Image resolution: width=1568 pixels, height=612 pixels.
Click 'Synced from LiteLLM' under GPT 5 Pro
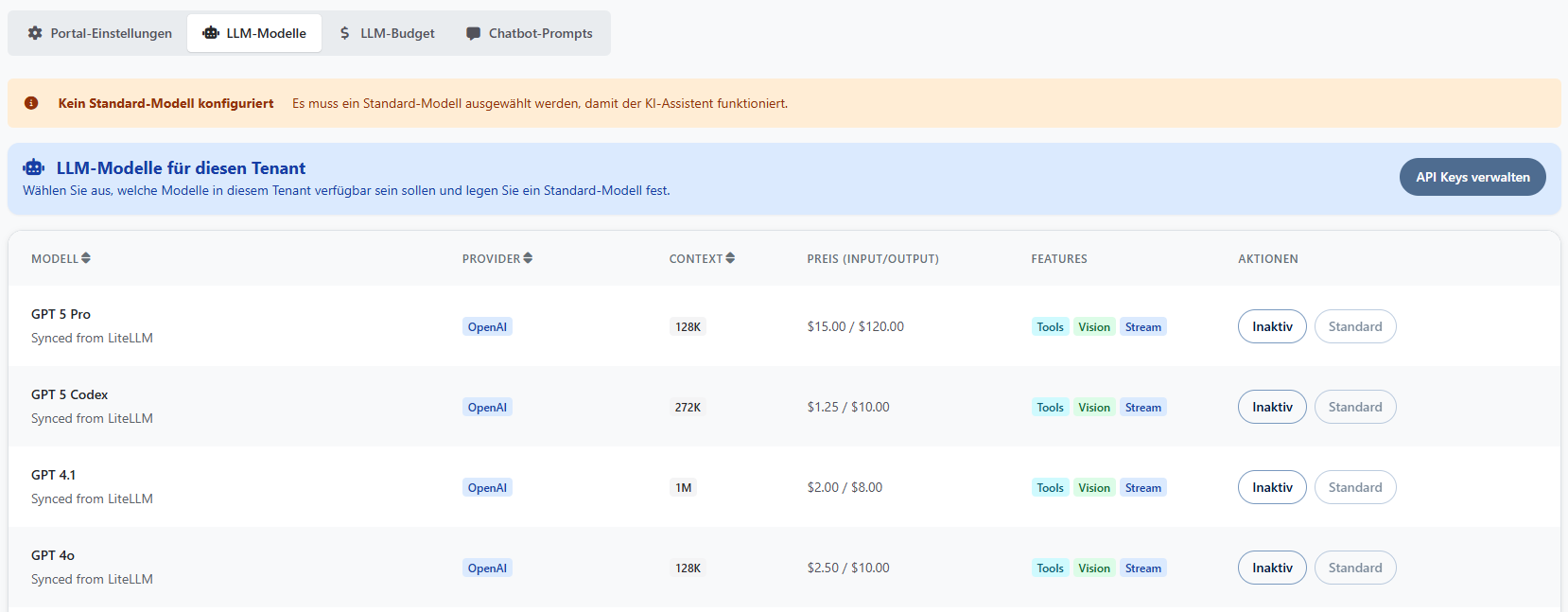coord(92,338)
